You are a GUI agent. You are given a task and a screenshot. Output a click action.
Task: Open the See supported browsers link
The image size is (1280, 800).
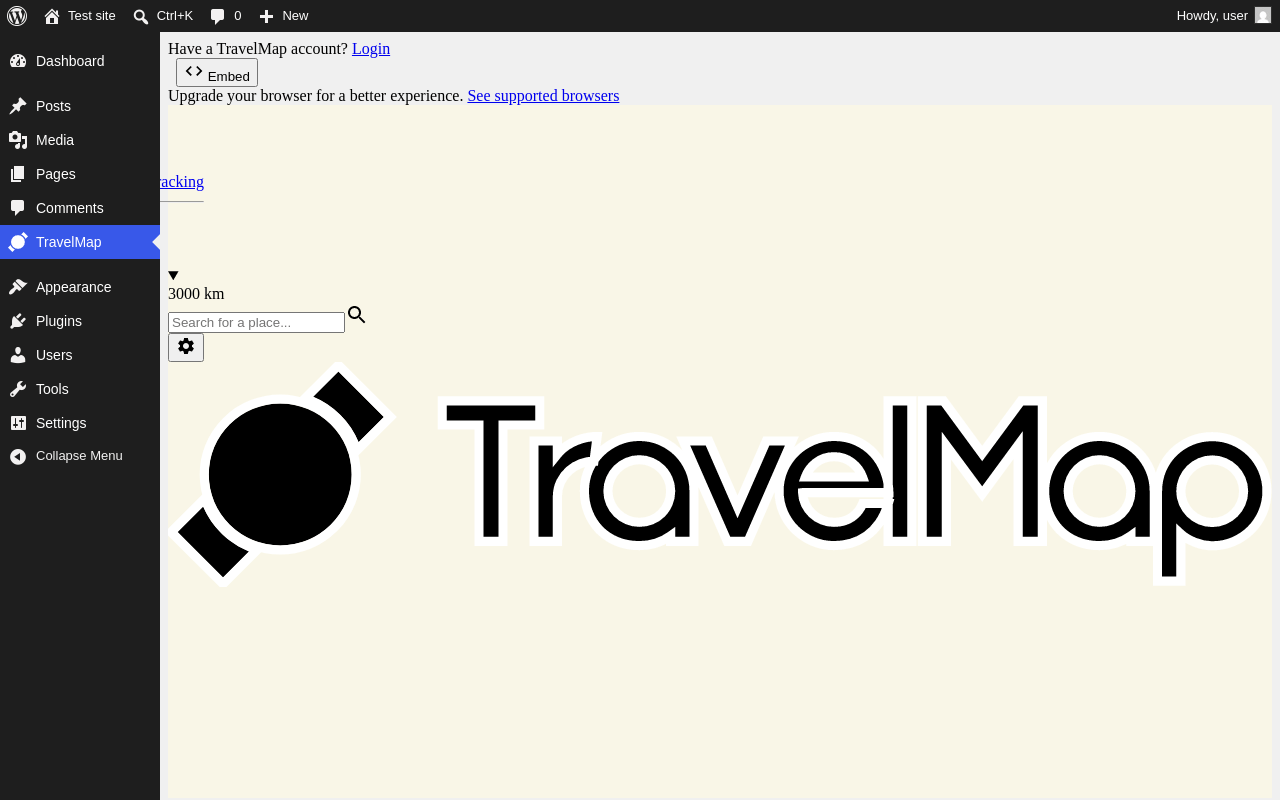(543, 96)
